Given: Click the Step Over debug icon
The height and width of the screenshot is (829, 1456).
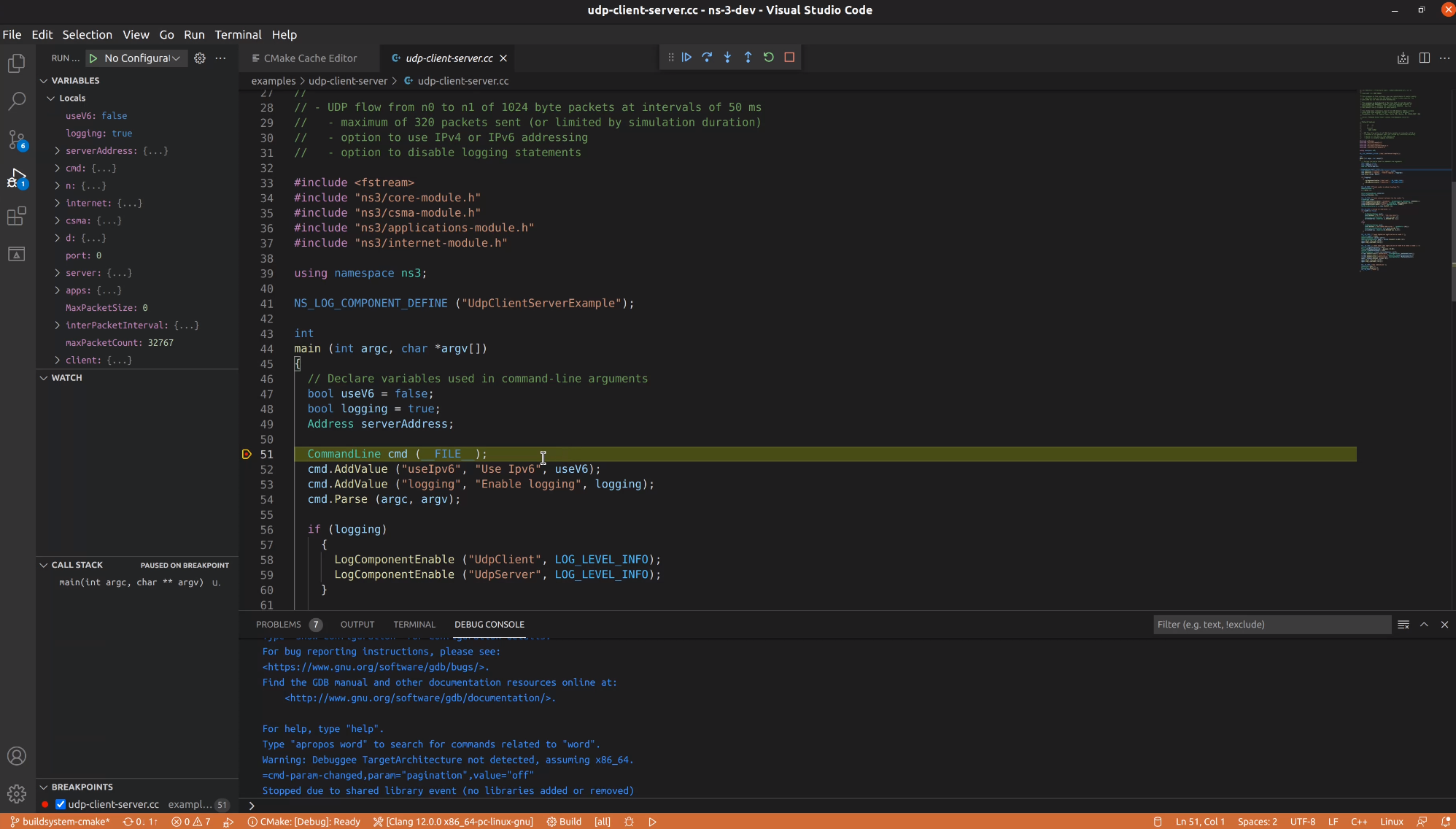Looking at the screenshot, I should [707, 58].
